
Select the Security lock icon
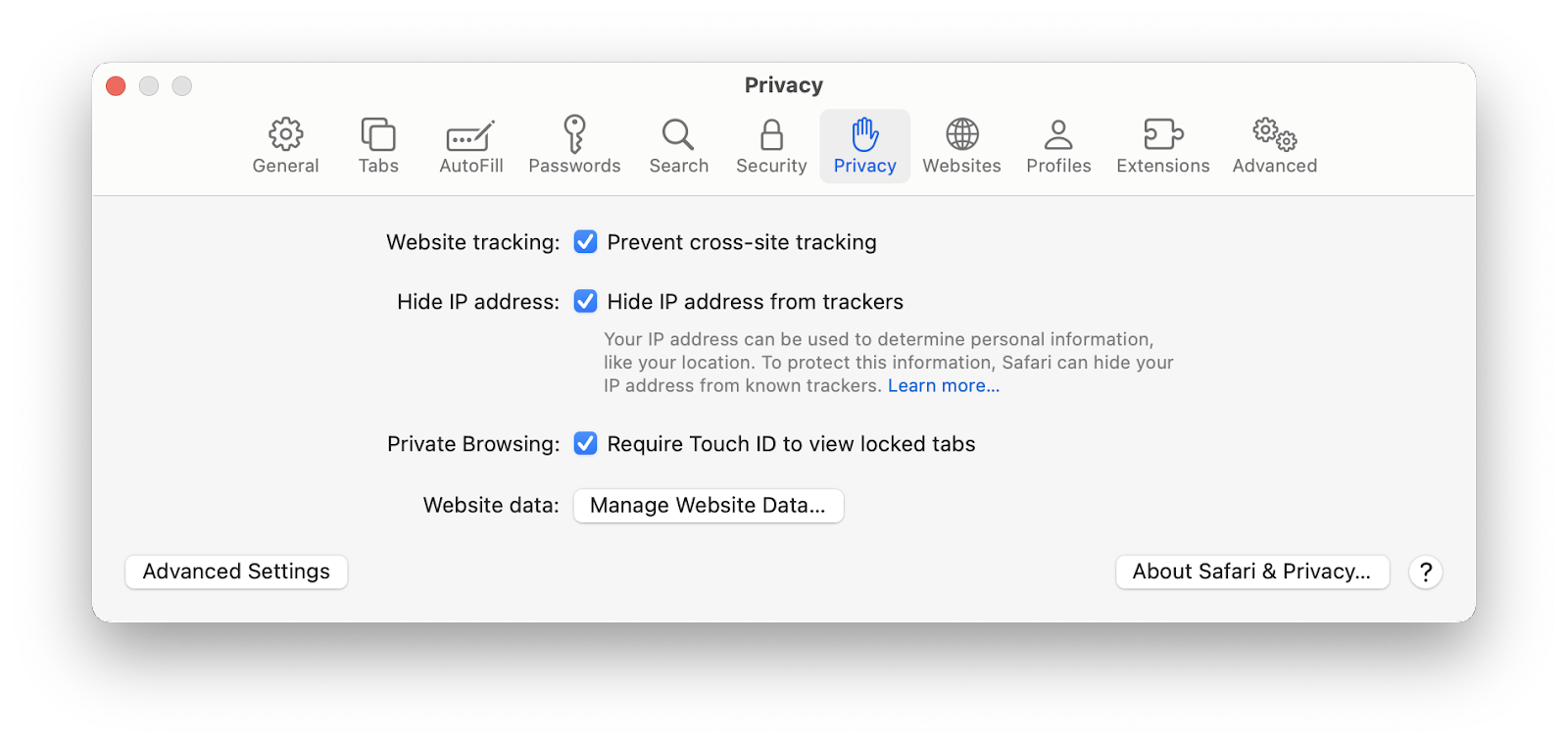(x=770, y=145)
